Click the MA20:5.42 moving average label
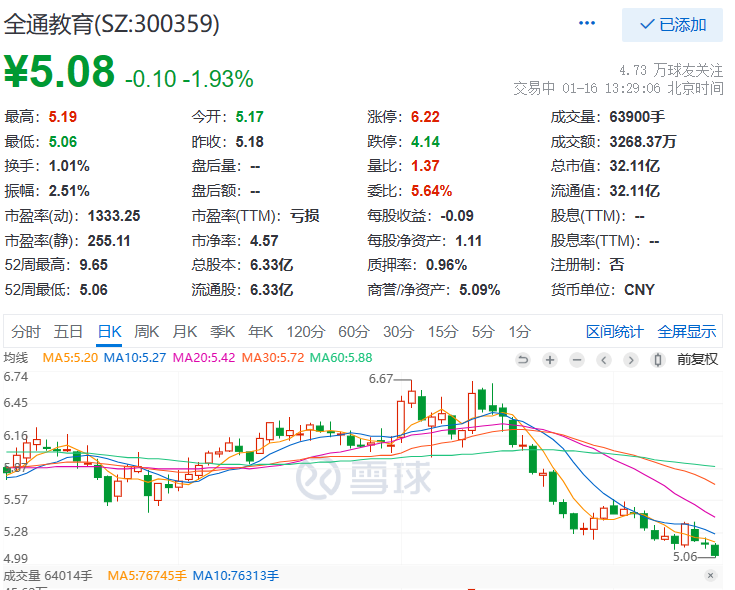This screenshot has width=735, height=590. 204,358
